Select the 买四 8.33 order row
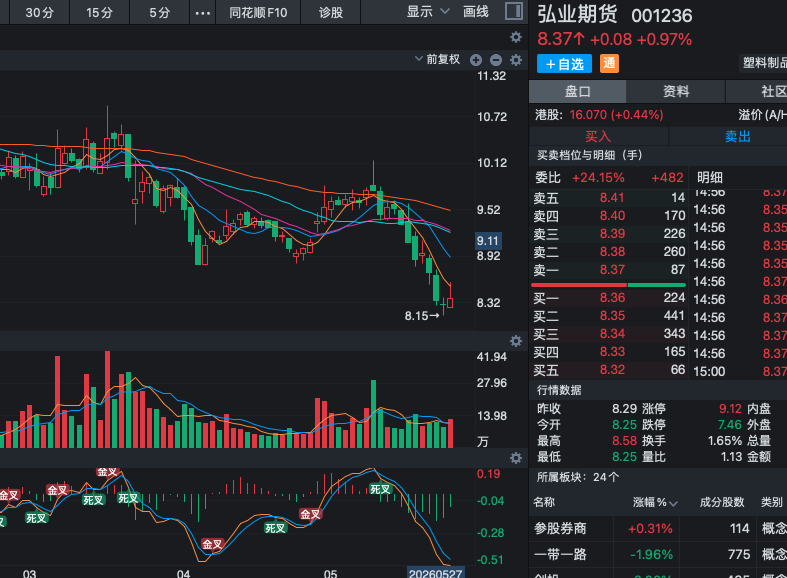 click(609, 352)
